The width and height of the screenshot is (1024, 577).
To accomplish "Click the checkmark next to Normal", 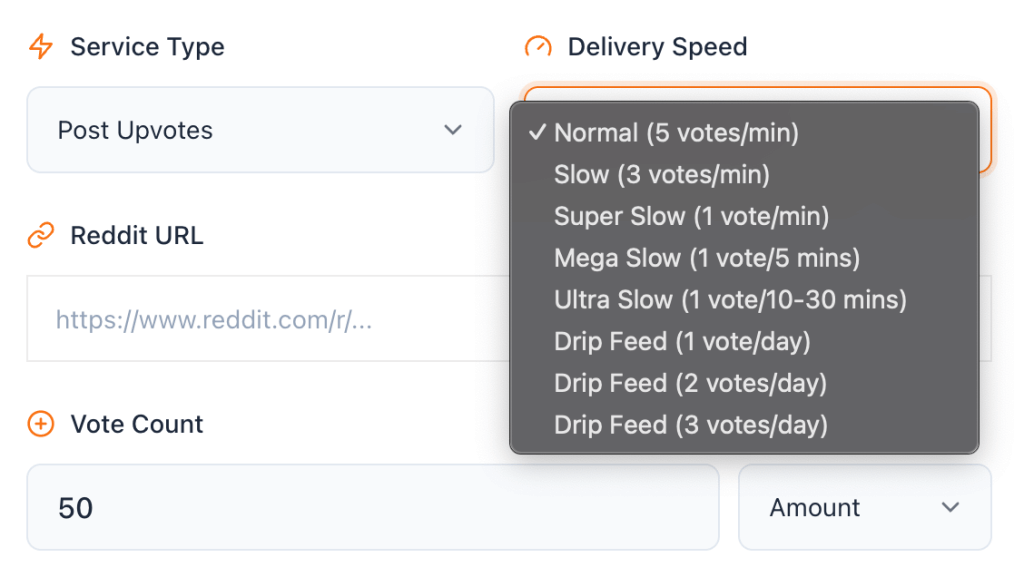I will (x=541, y=132).
